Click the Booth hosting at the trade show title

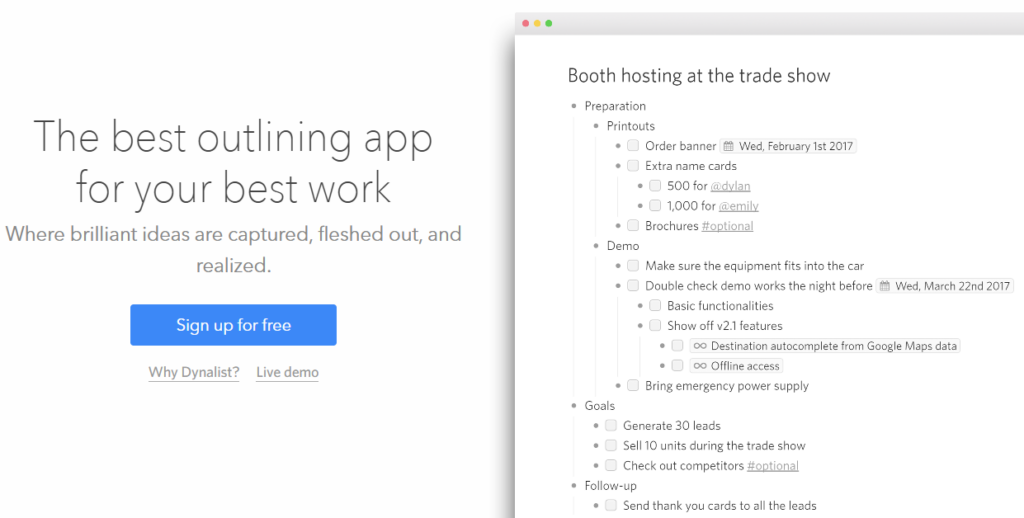(698, 76)
